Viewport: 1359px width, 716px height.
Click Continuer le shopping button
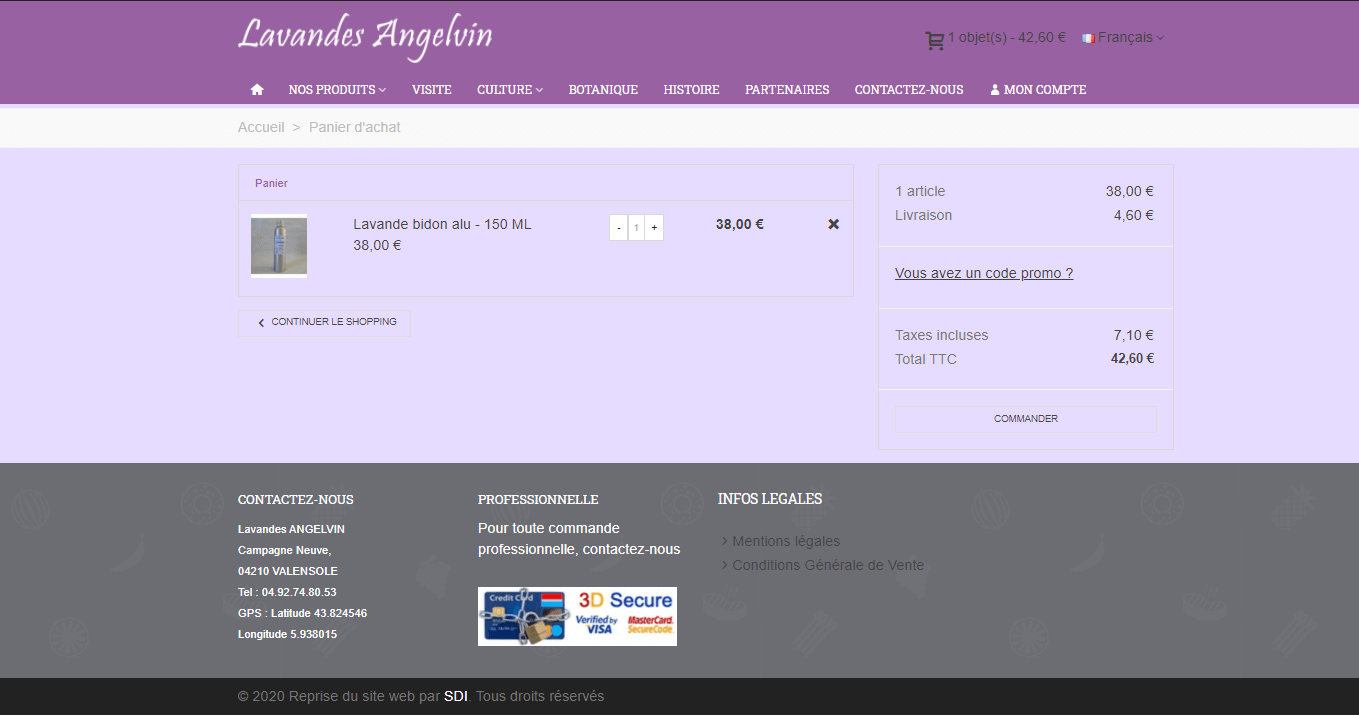pyautogui.click(x=324, y=323)
